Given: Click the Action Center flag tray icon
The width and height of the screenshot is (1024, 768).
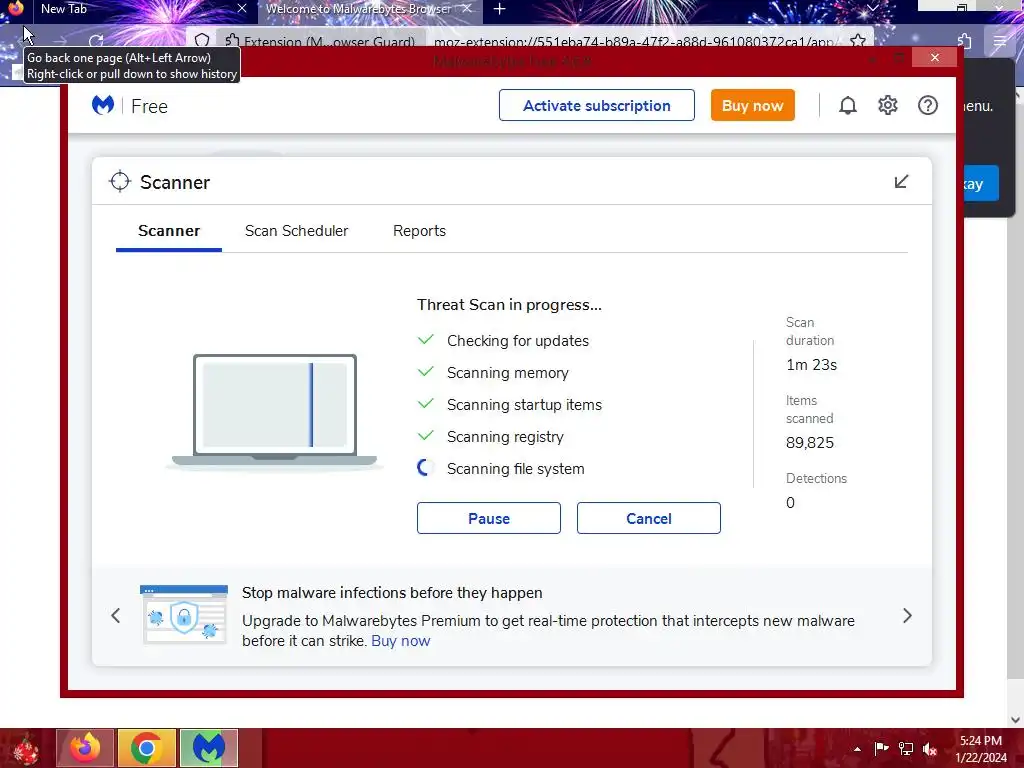Looking at the screenshot, I should tap(881, 748).
